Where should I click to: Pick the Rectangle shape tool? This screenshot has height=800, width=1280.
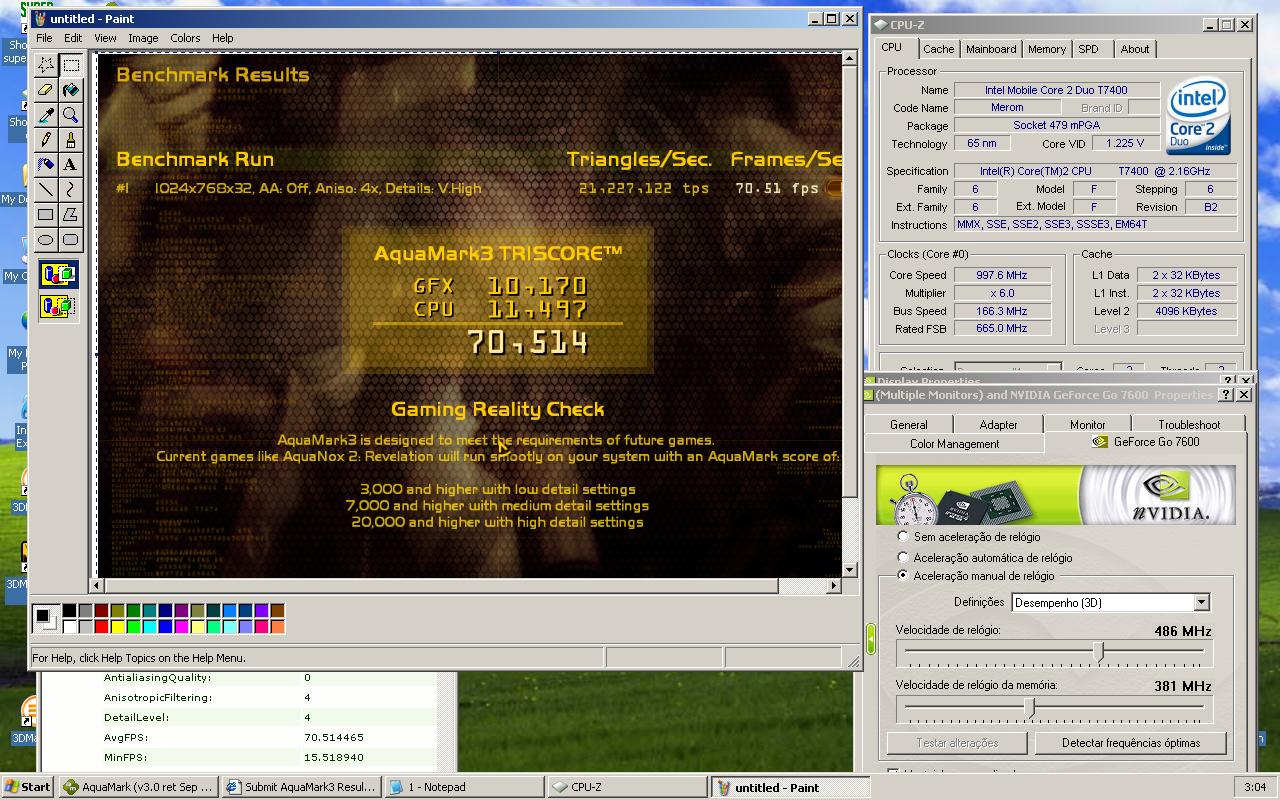click(46, 215)
